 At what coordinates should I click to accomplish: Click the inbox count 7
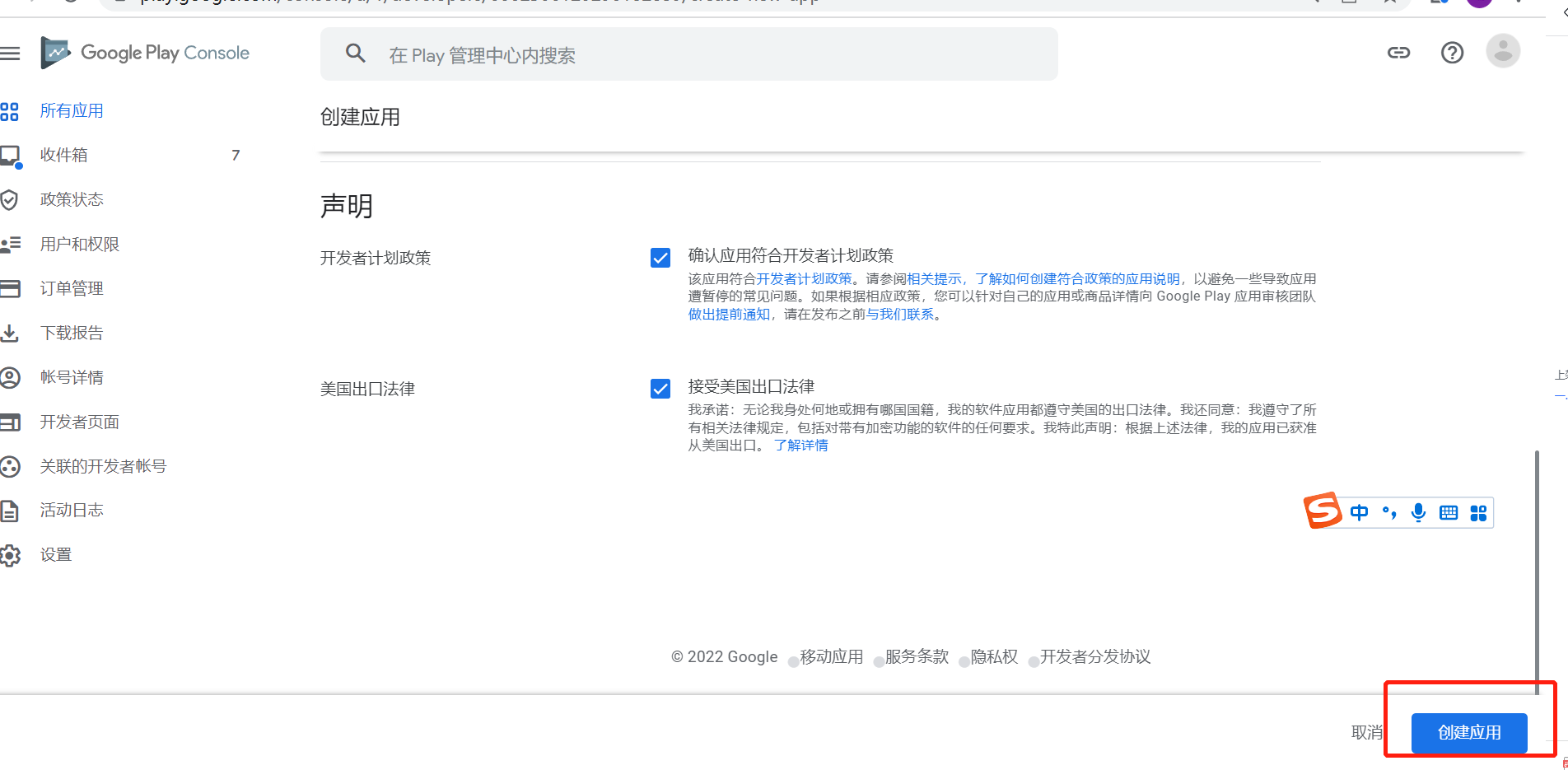(236, 156)
